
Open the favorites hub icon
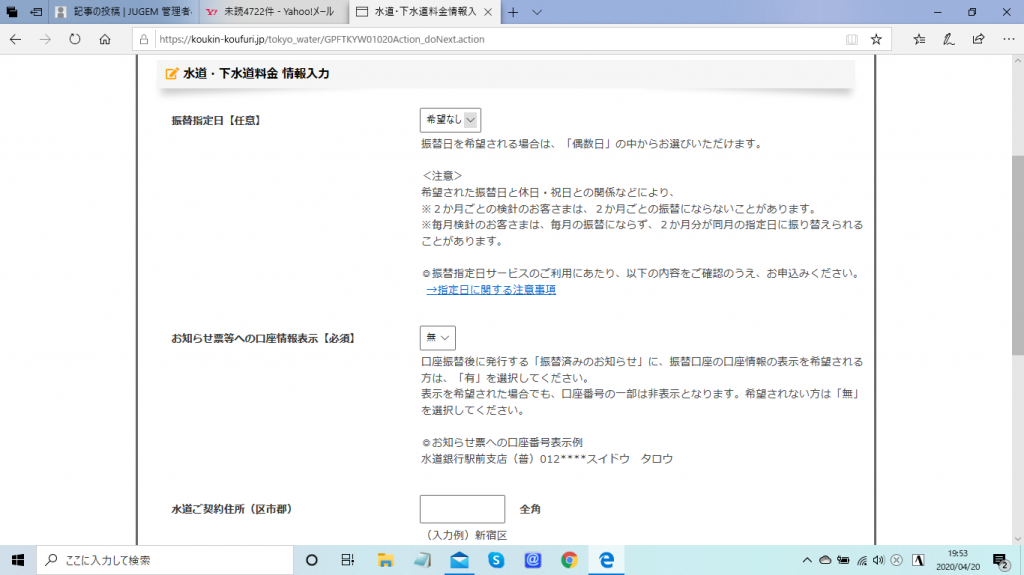coord(919,39)
